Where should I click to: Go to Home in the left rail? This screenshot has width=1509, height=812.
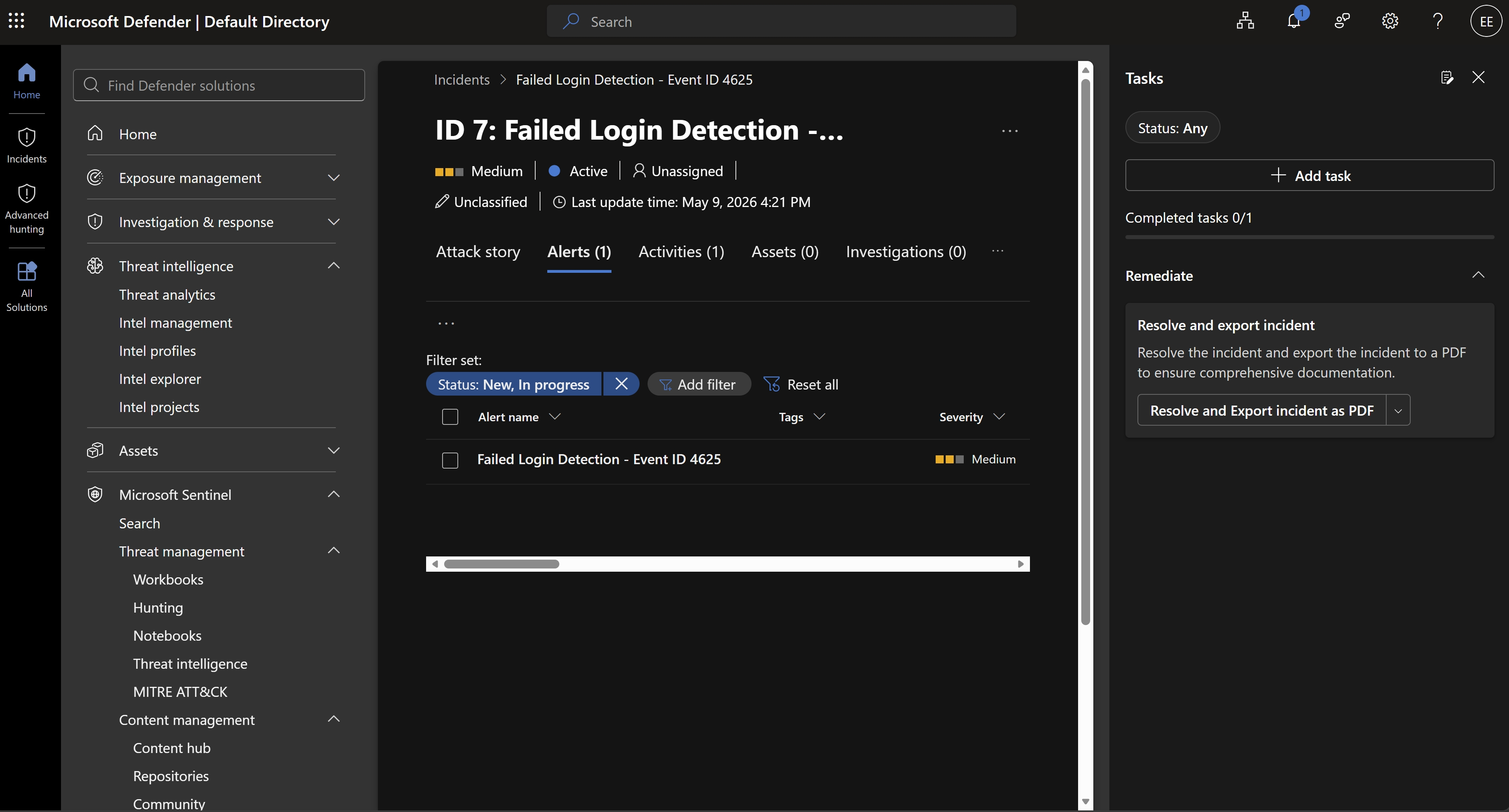tap(26, 81)
